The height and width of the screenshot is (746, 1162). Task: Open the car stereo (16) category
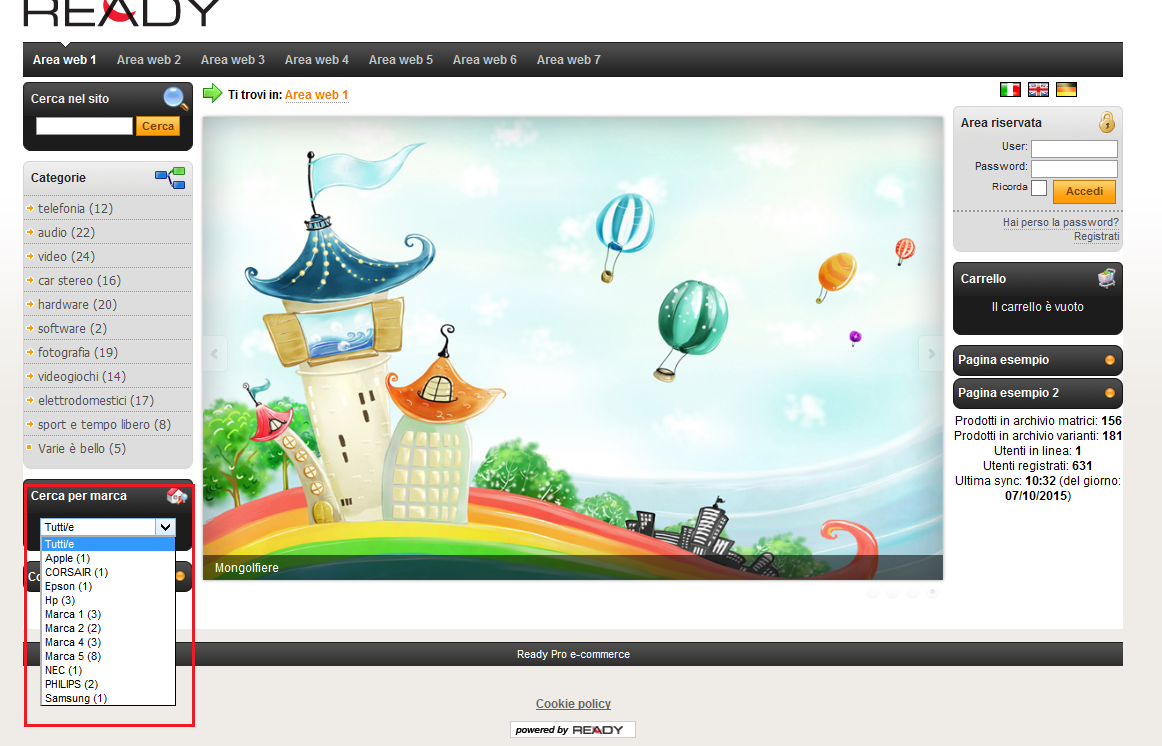tap(79, 281)
